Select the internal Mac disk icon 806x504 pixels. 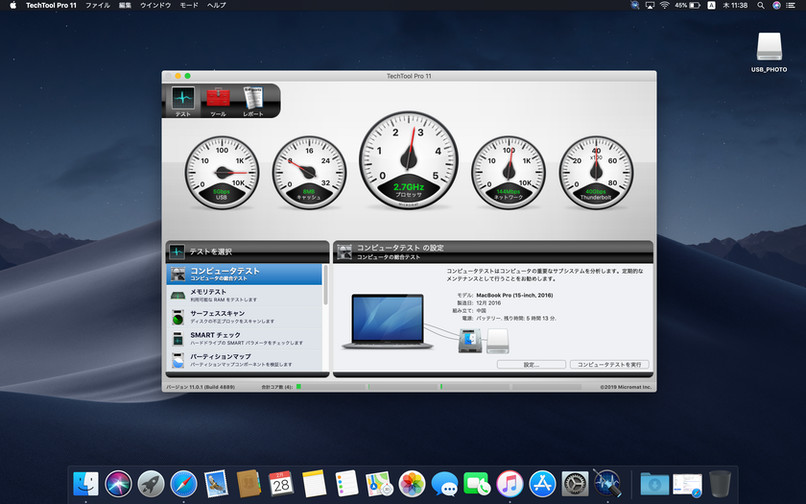click(470, 341)
